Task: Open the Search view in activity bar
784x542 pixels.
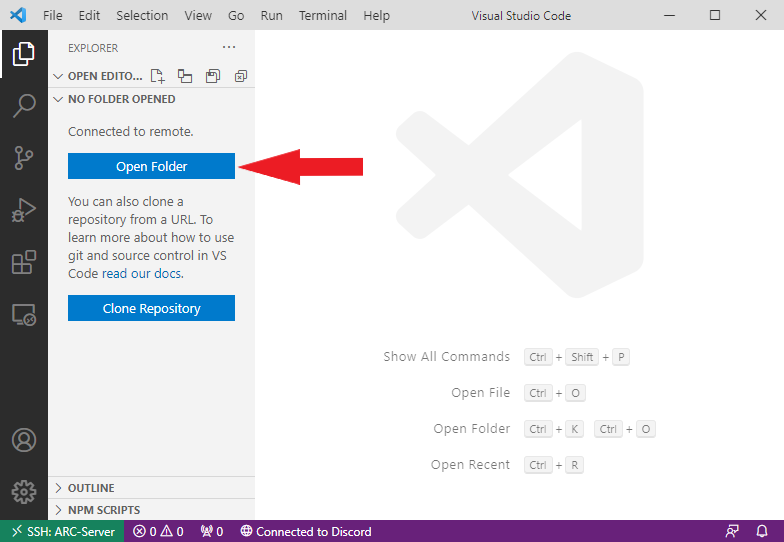Action: point(23,106)
